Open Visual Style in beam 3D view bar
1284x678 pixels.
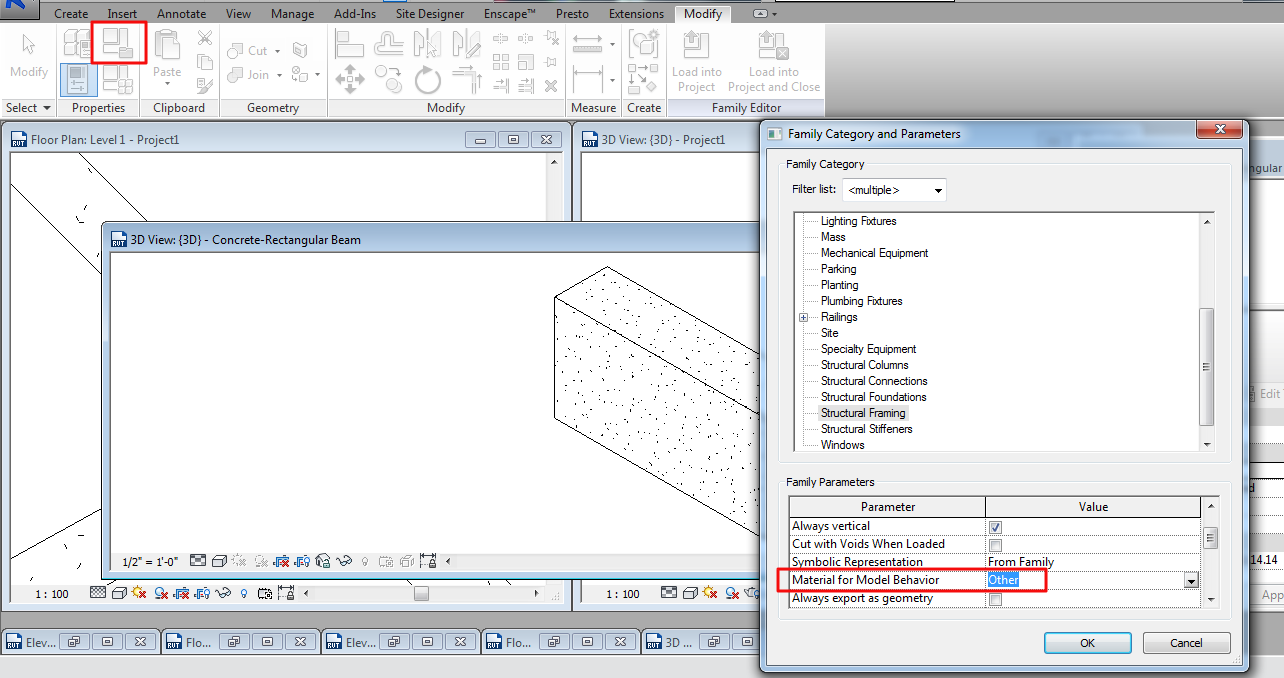218,561
